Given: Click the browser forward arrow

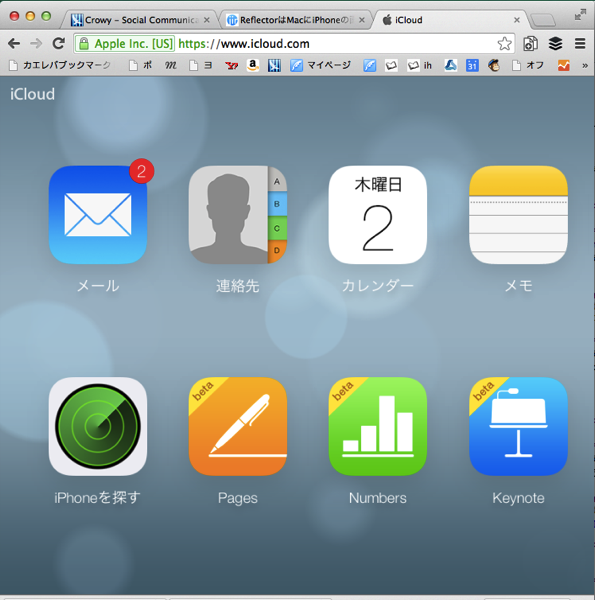Looking at the screenshot, I should pyautogui.click(x=36, y=44).
